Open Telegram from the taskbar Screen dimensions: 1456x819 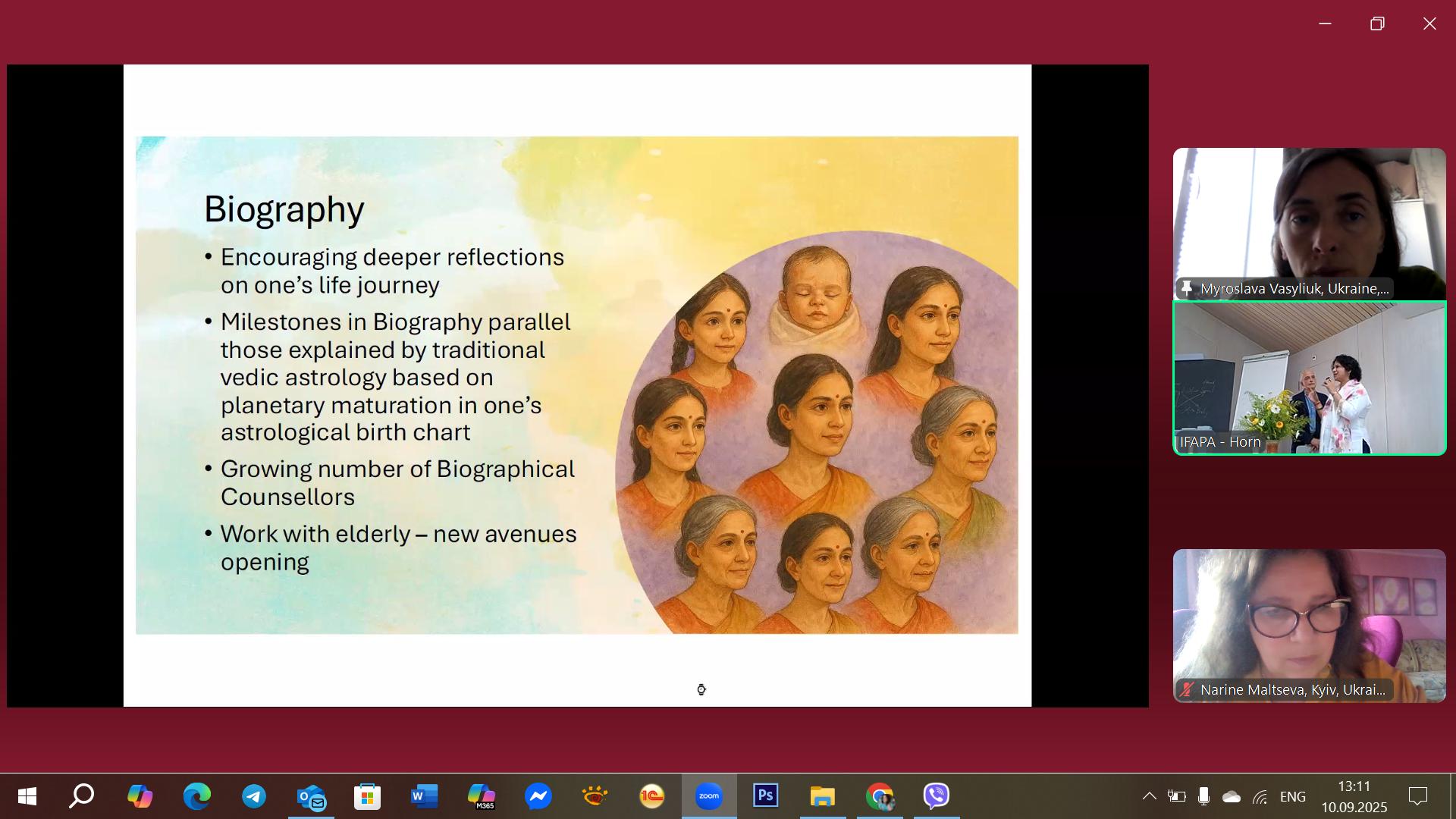click(254, 796)
